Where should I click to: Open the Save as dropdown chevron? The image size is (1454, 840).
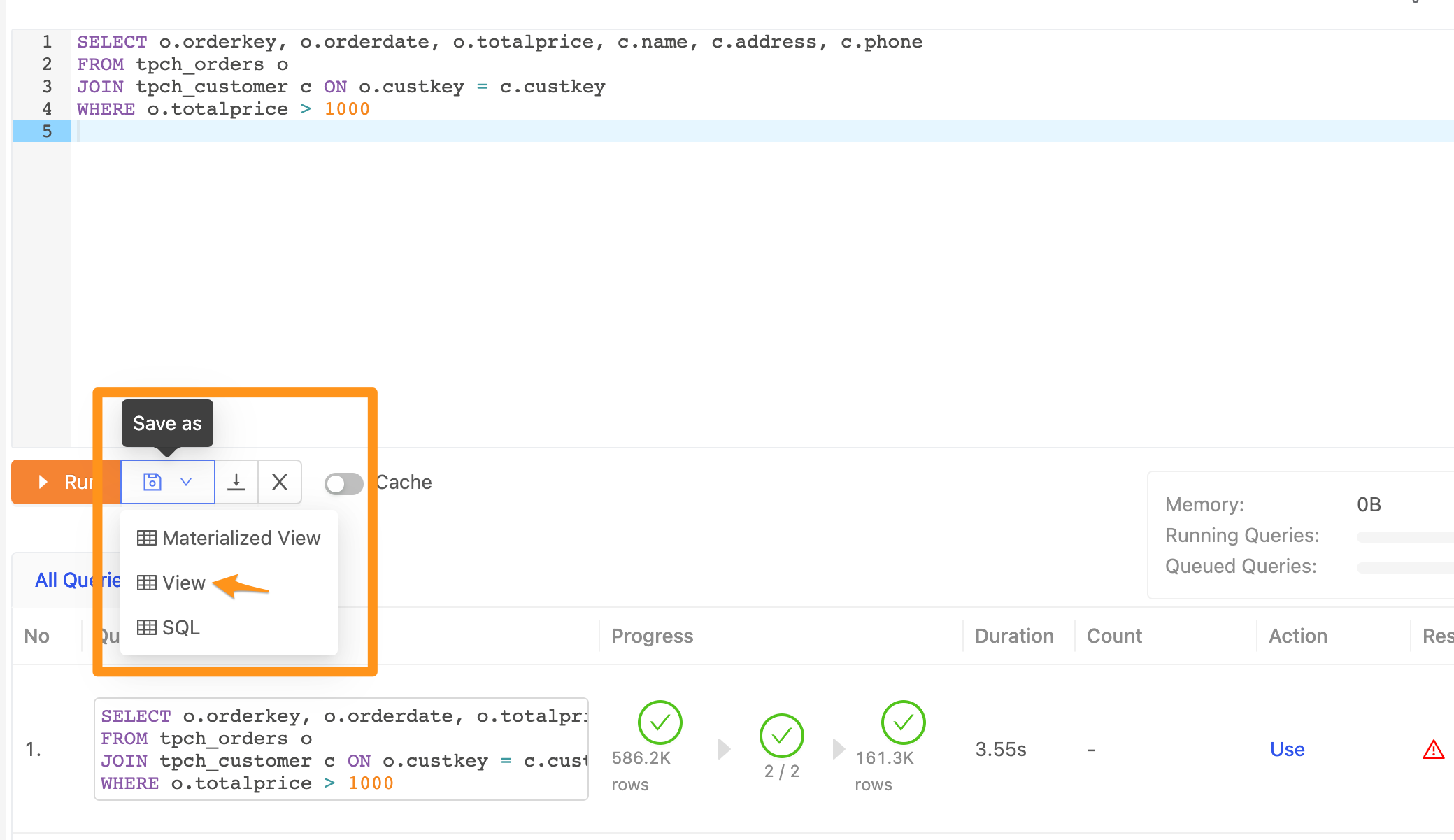tap(186, 482)
